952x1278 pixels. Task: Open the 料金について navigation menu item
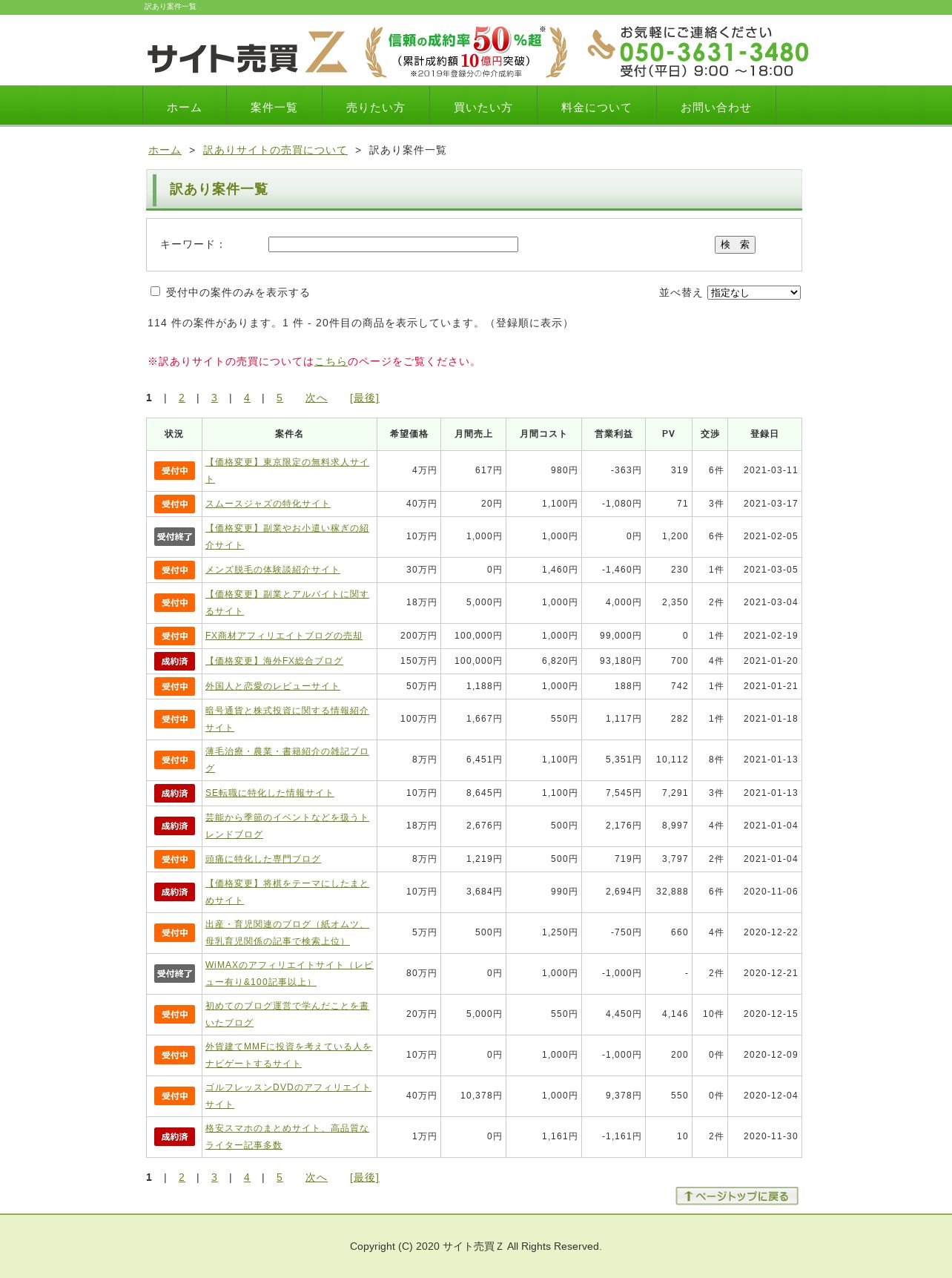(597, 107)
